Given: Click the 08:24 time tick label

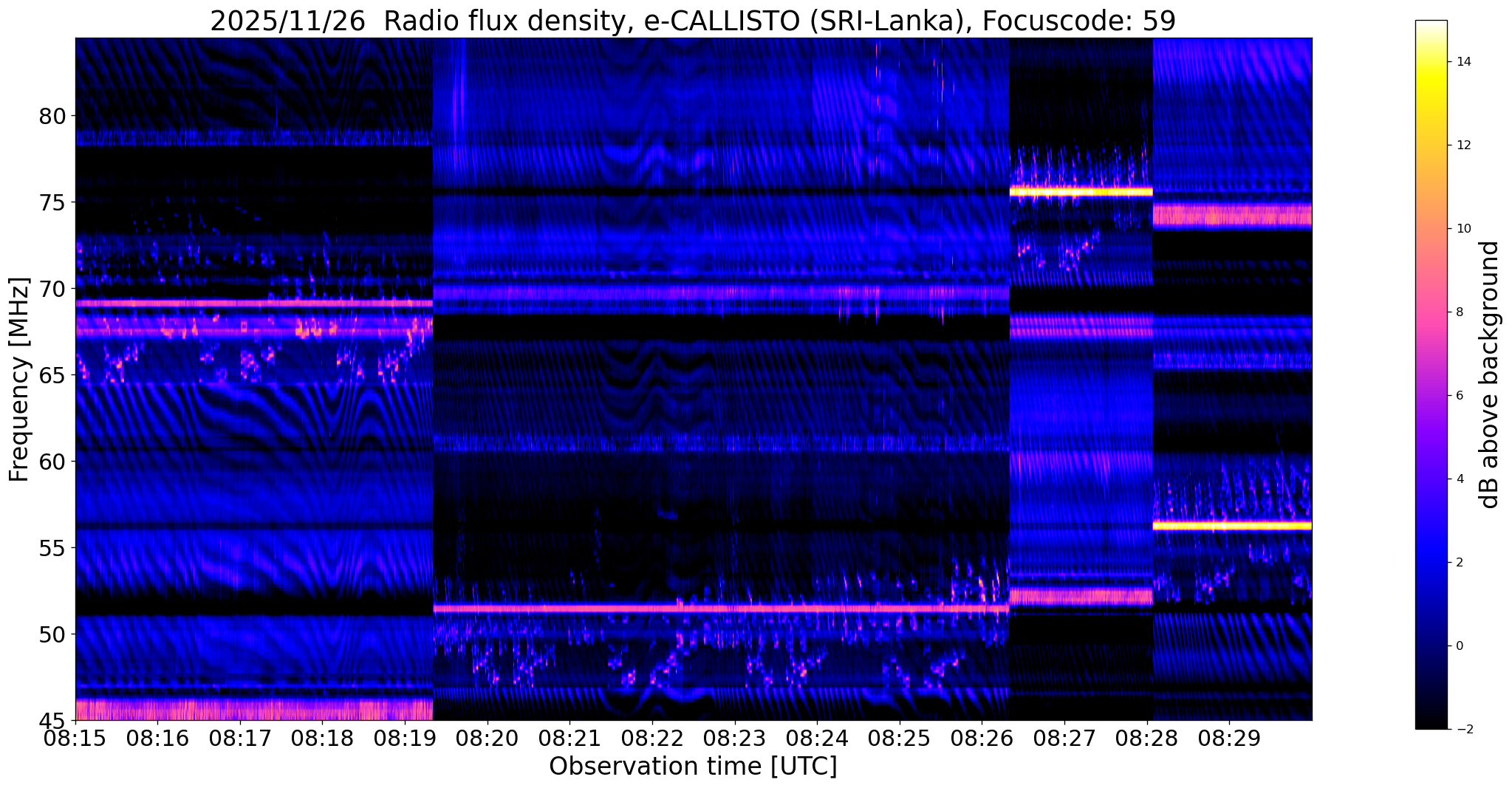Looking at the screenshot, I should tap(817, 738).
